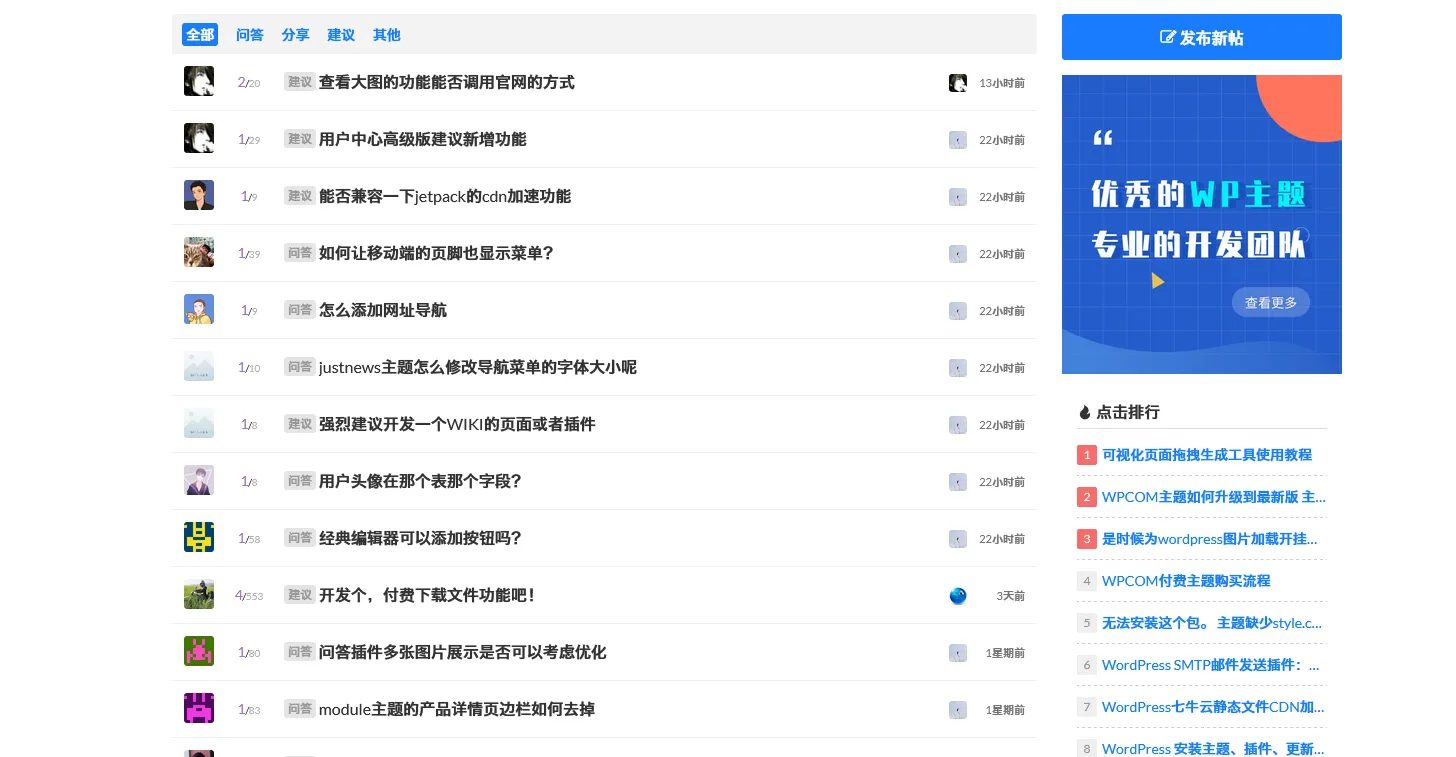The image size is (1456, 757).
Task: Open 可视化页面拖拽生成工具使用教程 link
Action: [1206, 455]
